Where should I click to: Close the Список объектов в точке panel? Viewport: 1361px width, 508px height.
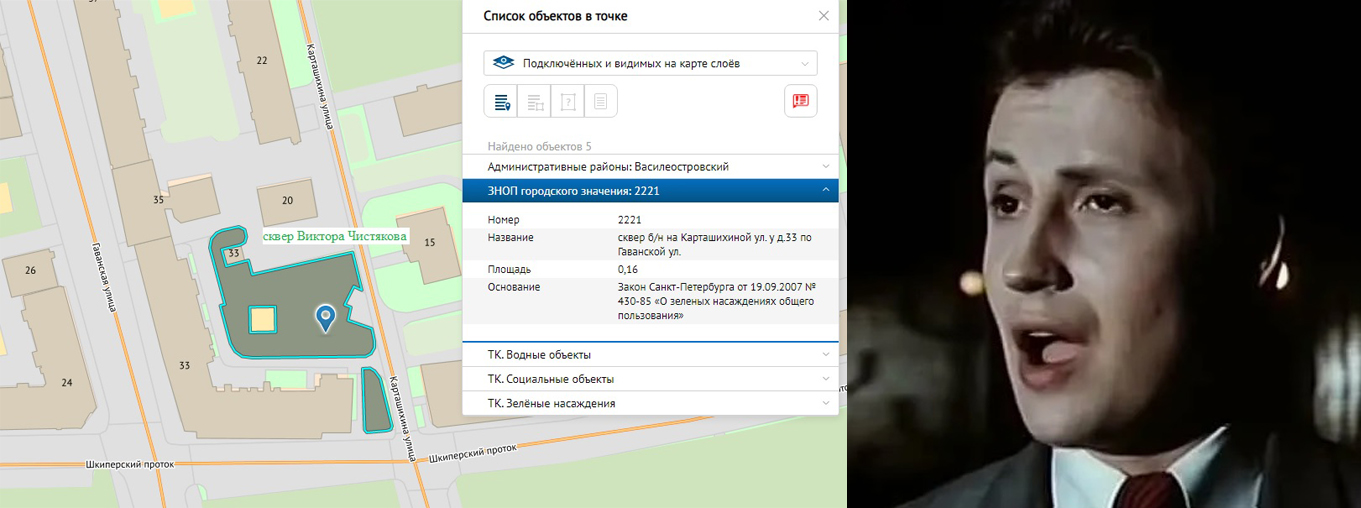pos(823,16)
